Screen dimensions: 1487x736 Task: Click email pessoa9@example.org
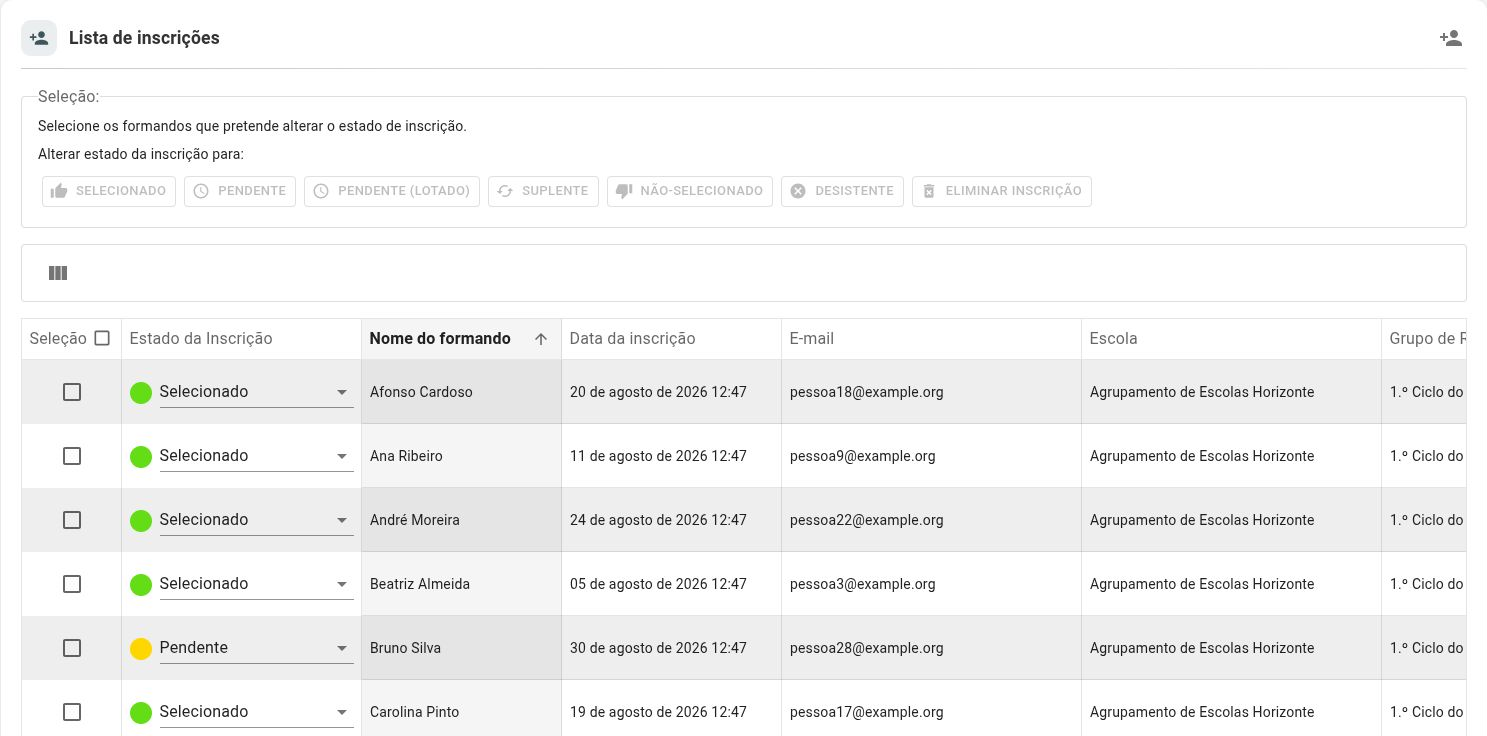pos(863,456)
